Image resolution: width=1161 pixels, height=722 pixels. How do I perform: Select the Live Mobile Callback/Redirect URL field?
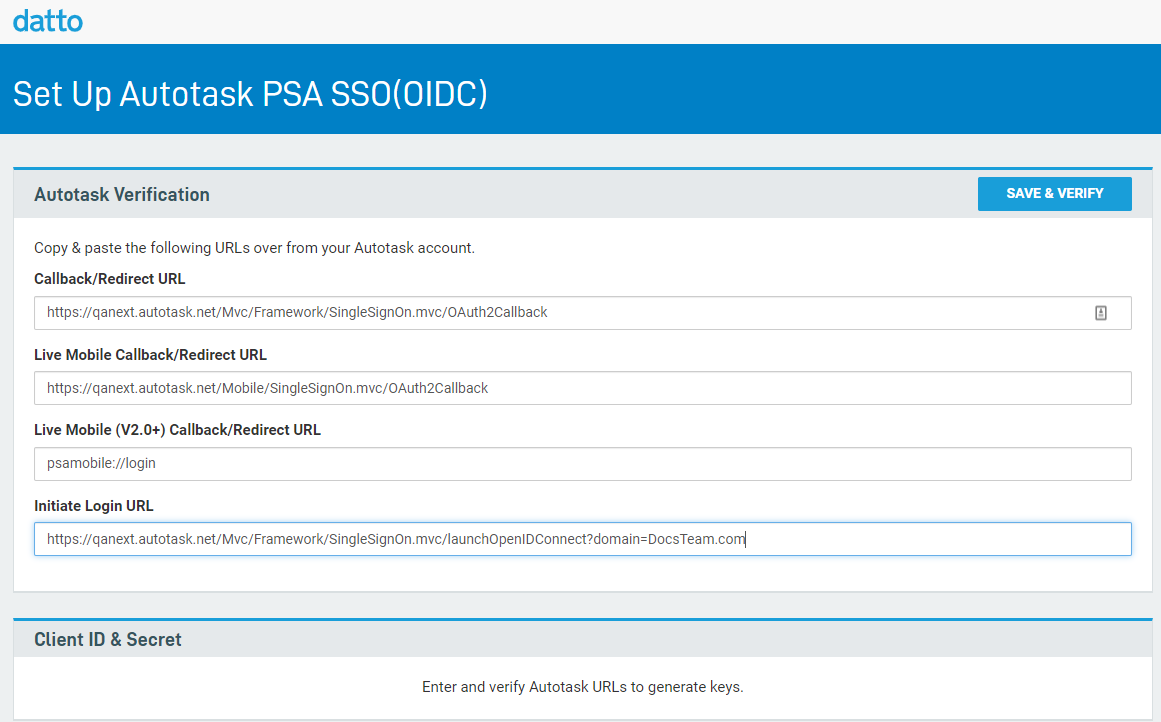pyautogui.click(x=582, y=388)
